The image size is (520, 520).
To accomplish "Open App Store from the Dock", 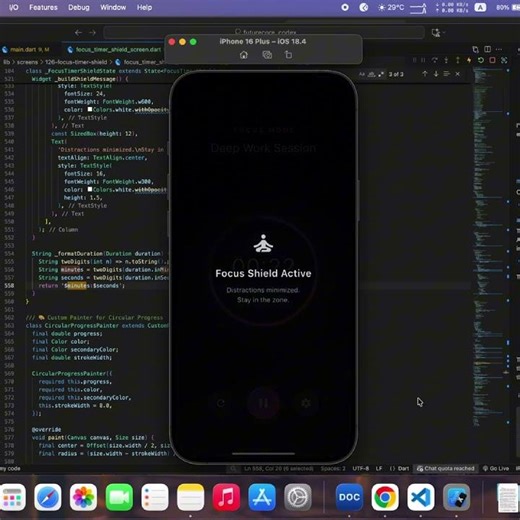I will (262, 497).
